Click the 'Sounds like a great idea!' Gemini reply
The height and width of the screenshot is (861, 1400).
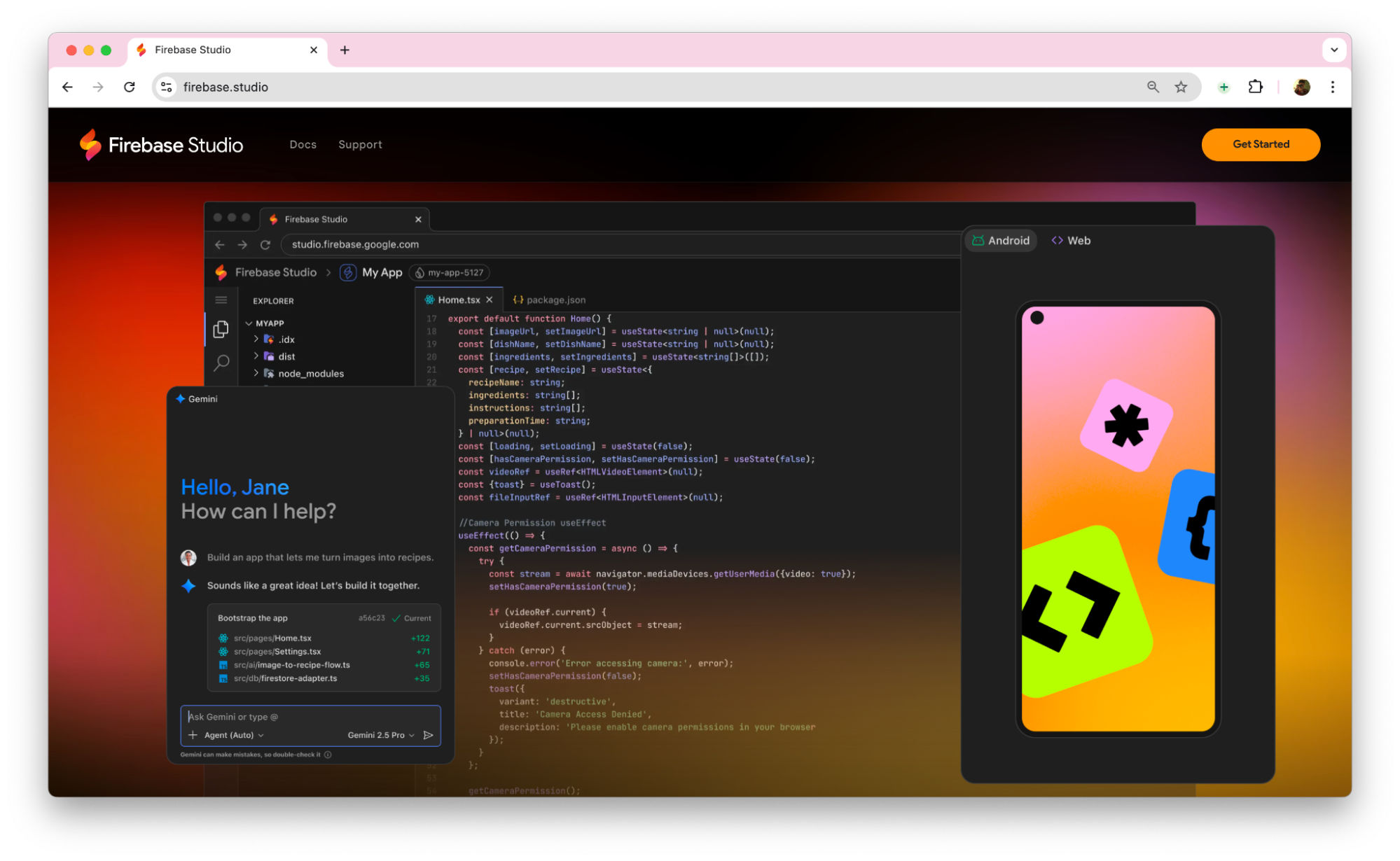point(313,586)
